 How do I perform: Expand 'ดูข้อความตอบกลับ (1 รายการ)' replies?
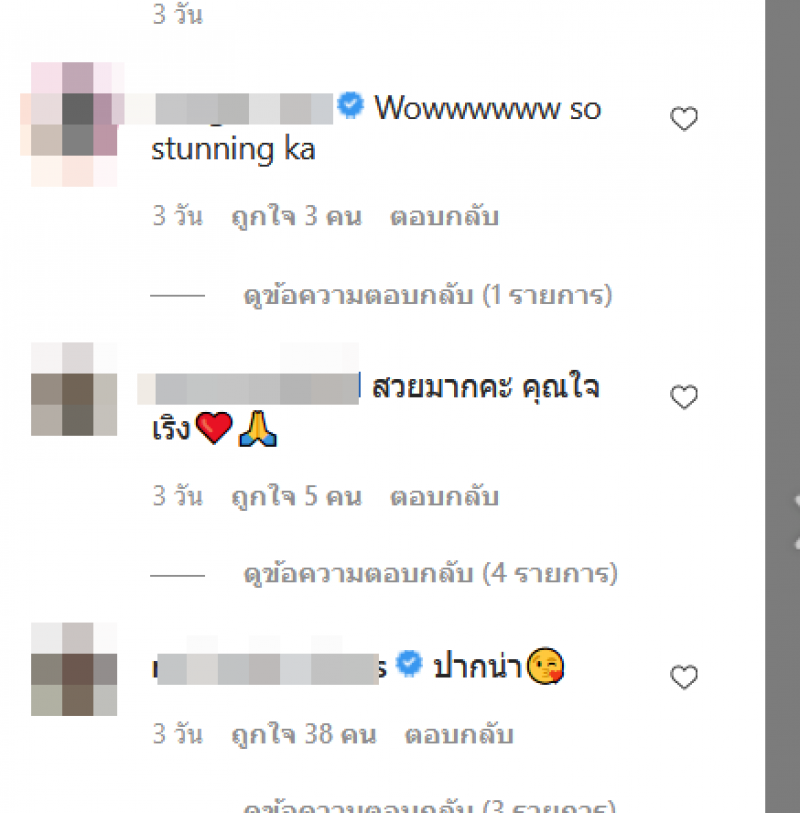[x=428, y=296]
